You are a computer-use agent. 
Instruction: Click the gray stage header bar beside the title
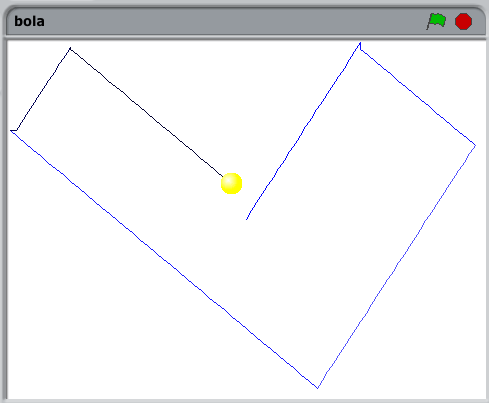[x=233, y=21]
